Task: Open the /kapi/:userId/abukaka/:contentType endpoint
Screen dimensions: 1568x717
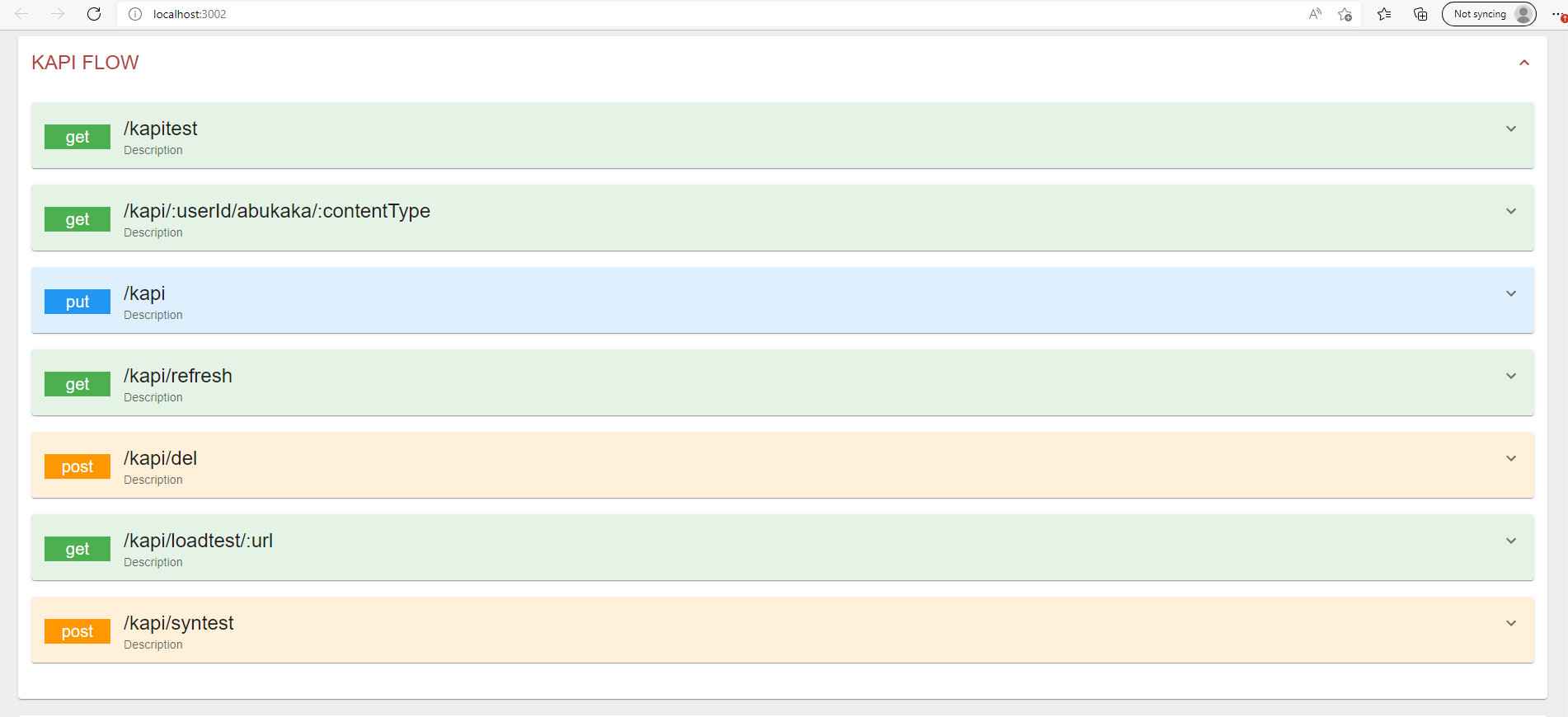Action: (277, 212)
